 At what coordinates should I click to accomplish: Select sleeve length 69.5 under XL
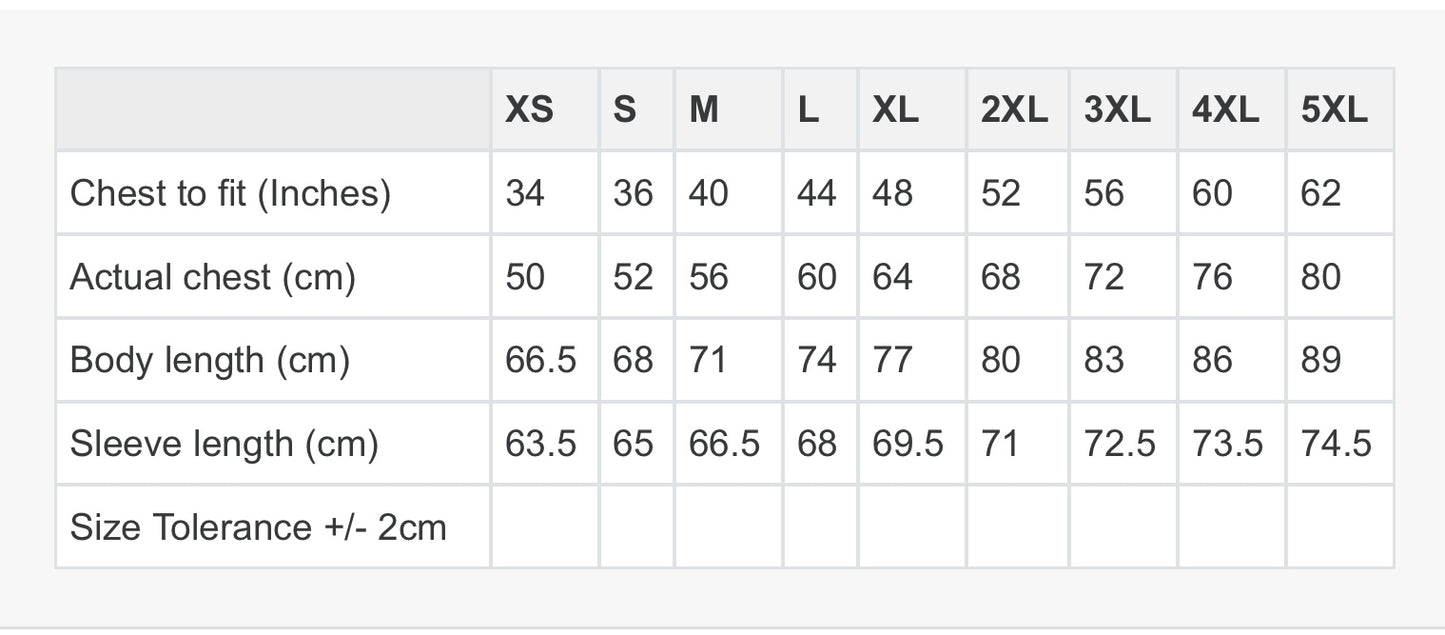tap(908, 443)
